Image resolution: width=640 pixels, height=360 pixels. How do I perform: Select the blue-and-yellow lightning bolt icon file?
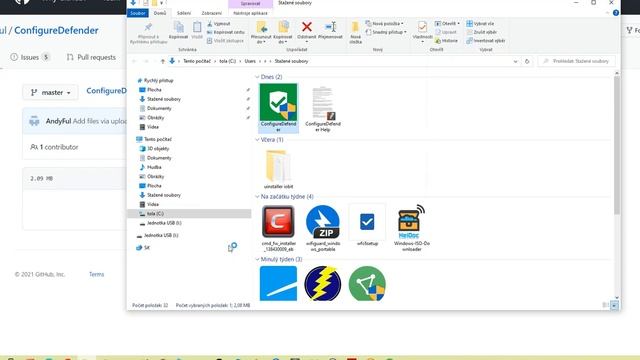click(x=322, y=283)
